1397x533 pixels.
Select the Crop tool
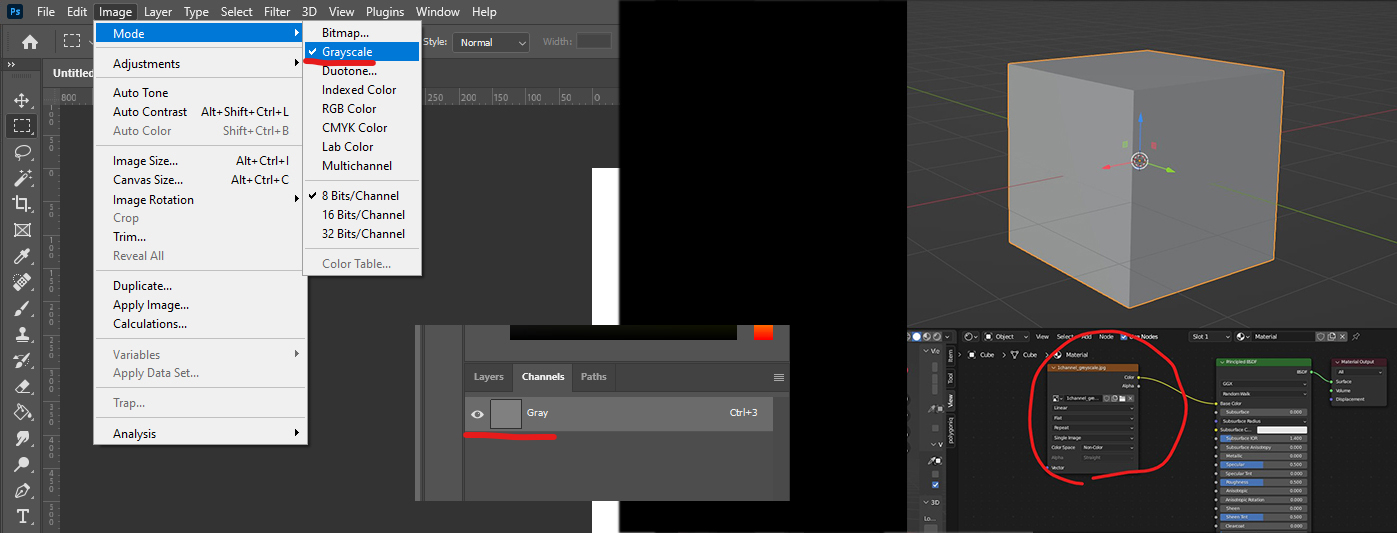(x=21, y=204)
